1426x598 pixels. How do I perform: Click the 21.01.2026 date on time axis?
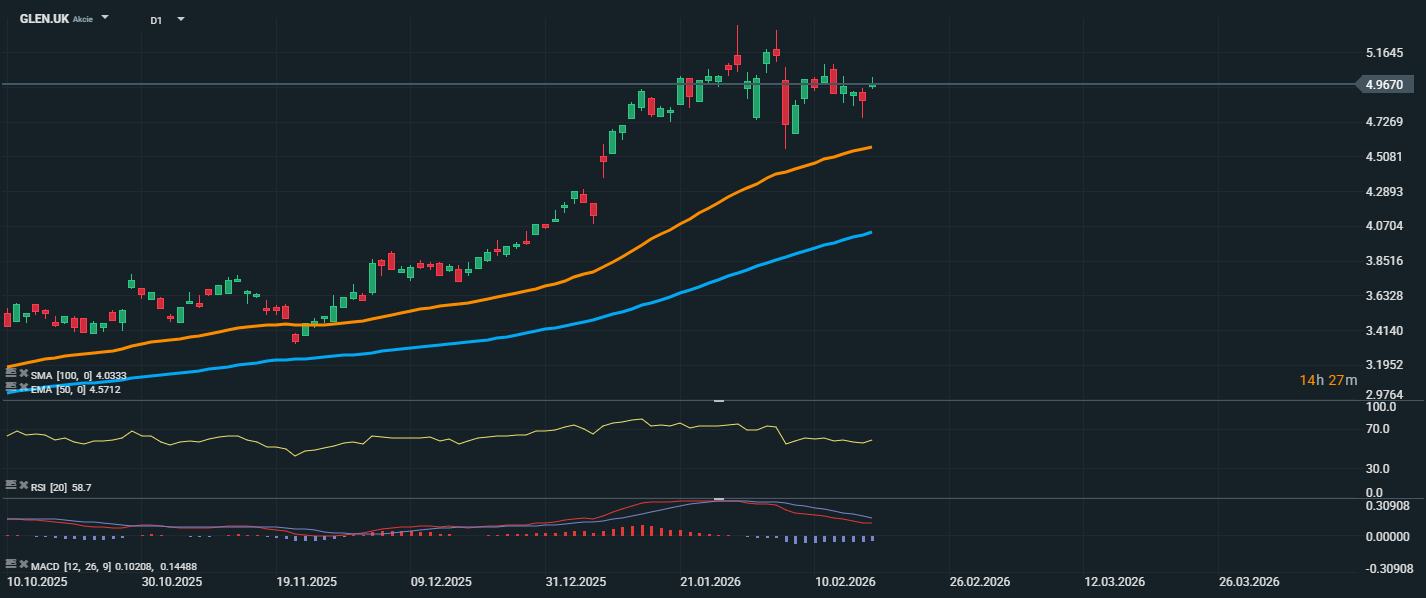tap(711, 581)
